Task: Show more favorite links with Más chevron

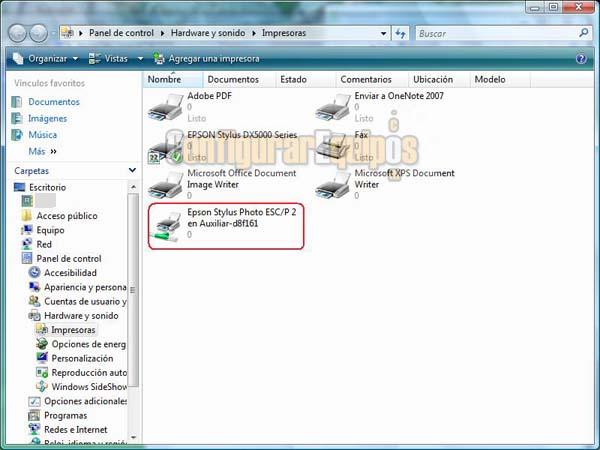Action: [x=53, y=151]
